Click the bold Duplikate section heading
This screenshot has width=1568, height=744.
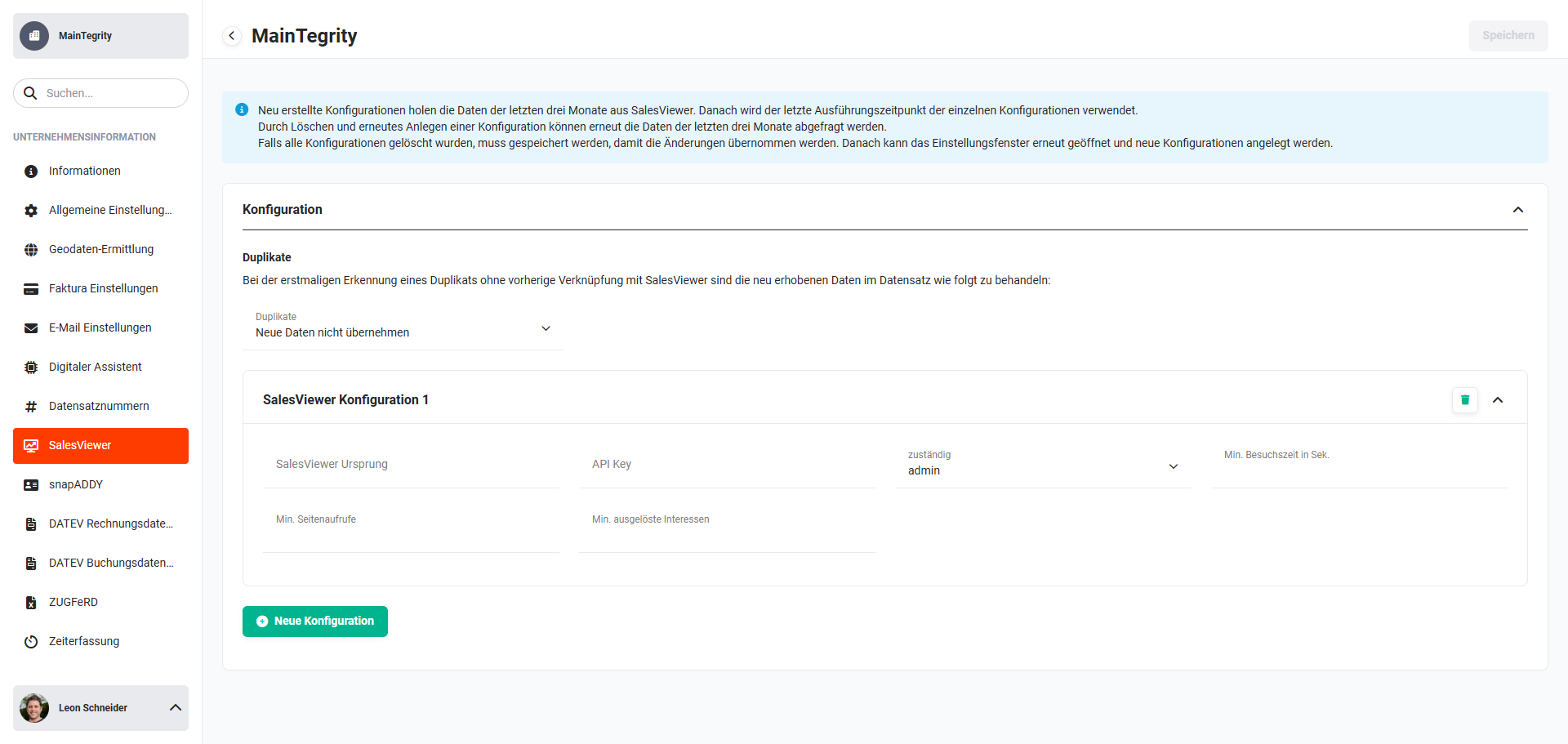267,257
